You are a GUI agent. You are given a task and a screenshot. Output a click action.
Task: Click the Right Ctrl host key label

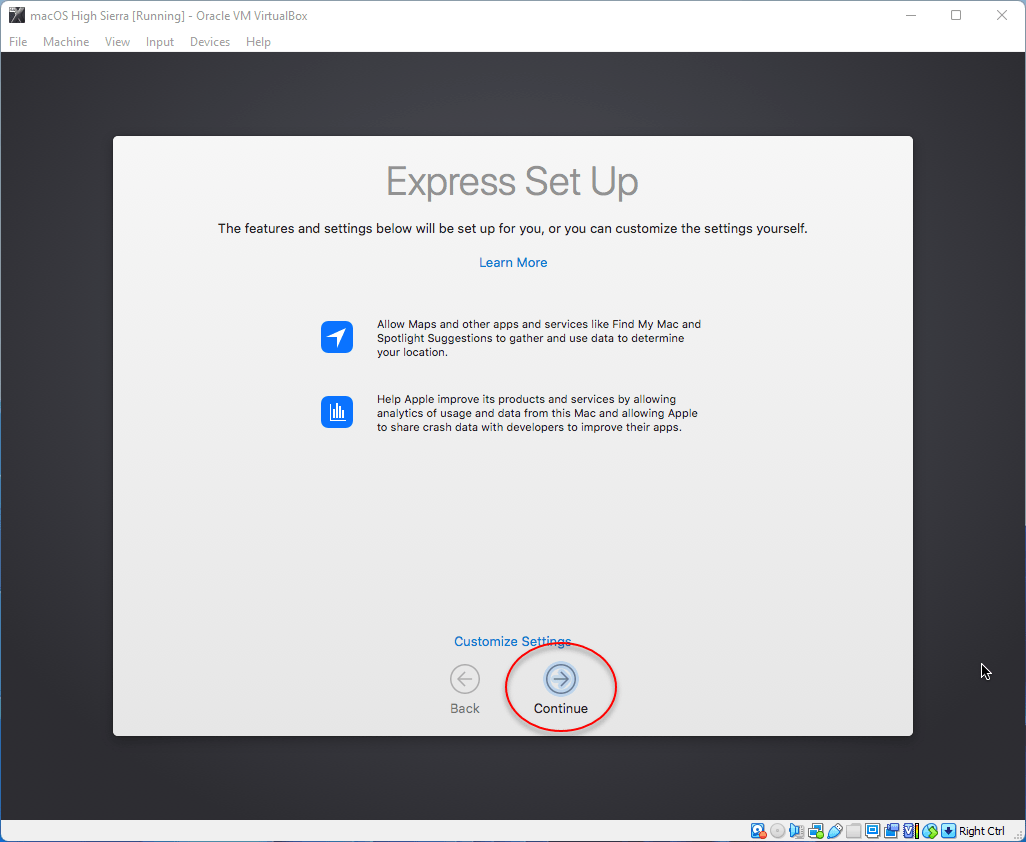[982, 831]
